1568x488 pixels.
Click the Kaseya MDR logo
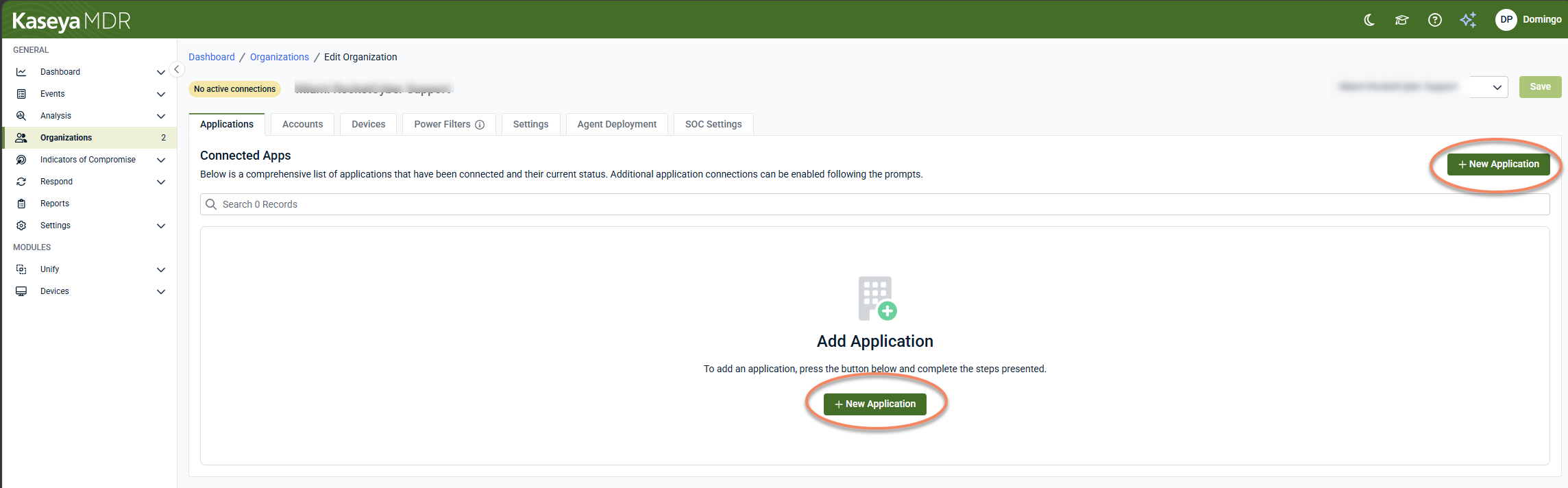point(71,21)
